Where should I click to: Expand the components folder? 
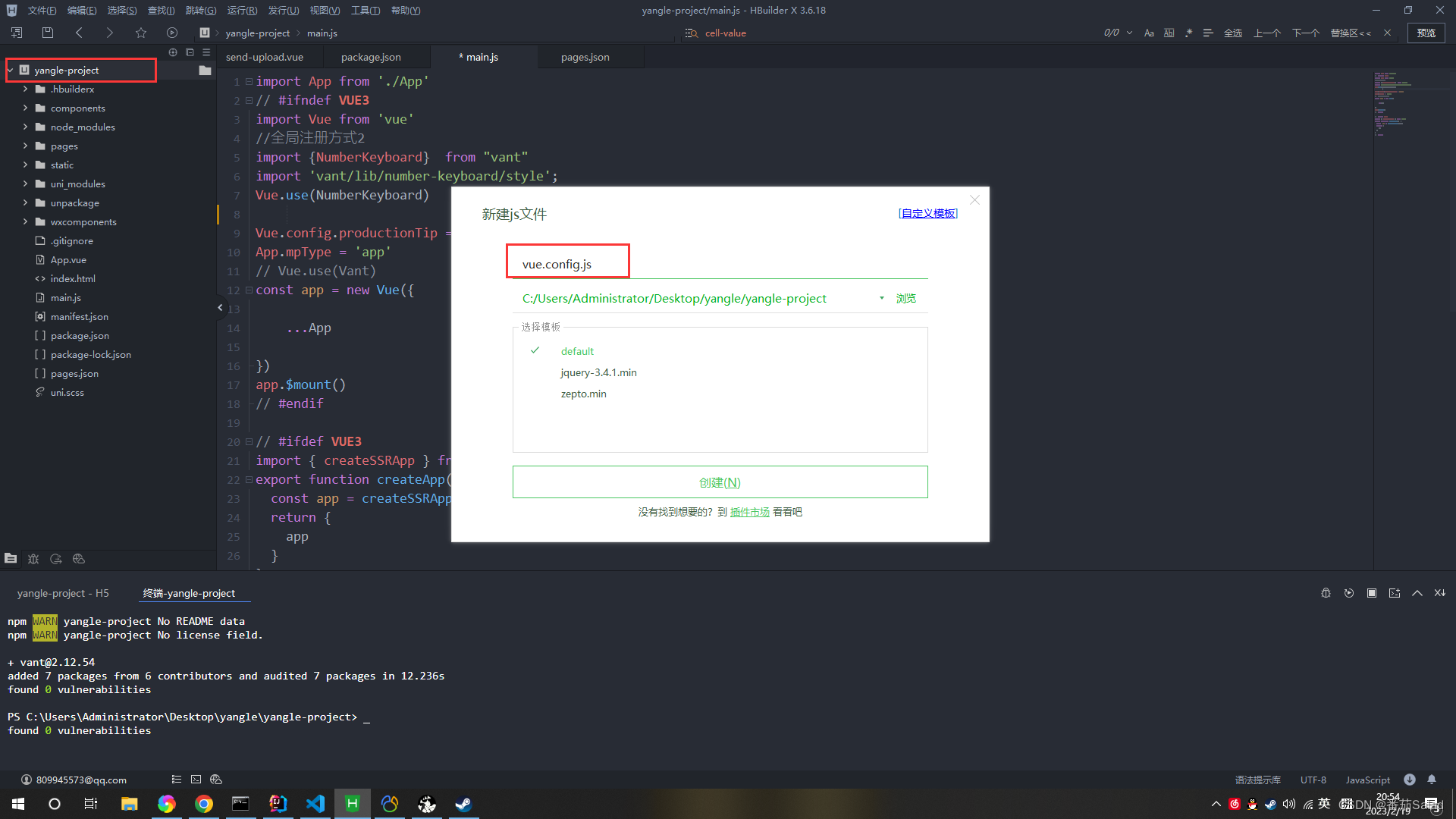click(25, 108)
